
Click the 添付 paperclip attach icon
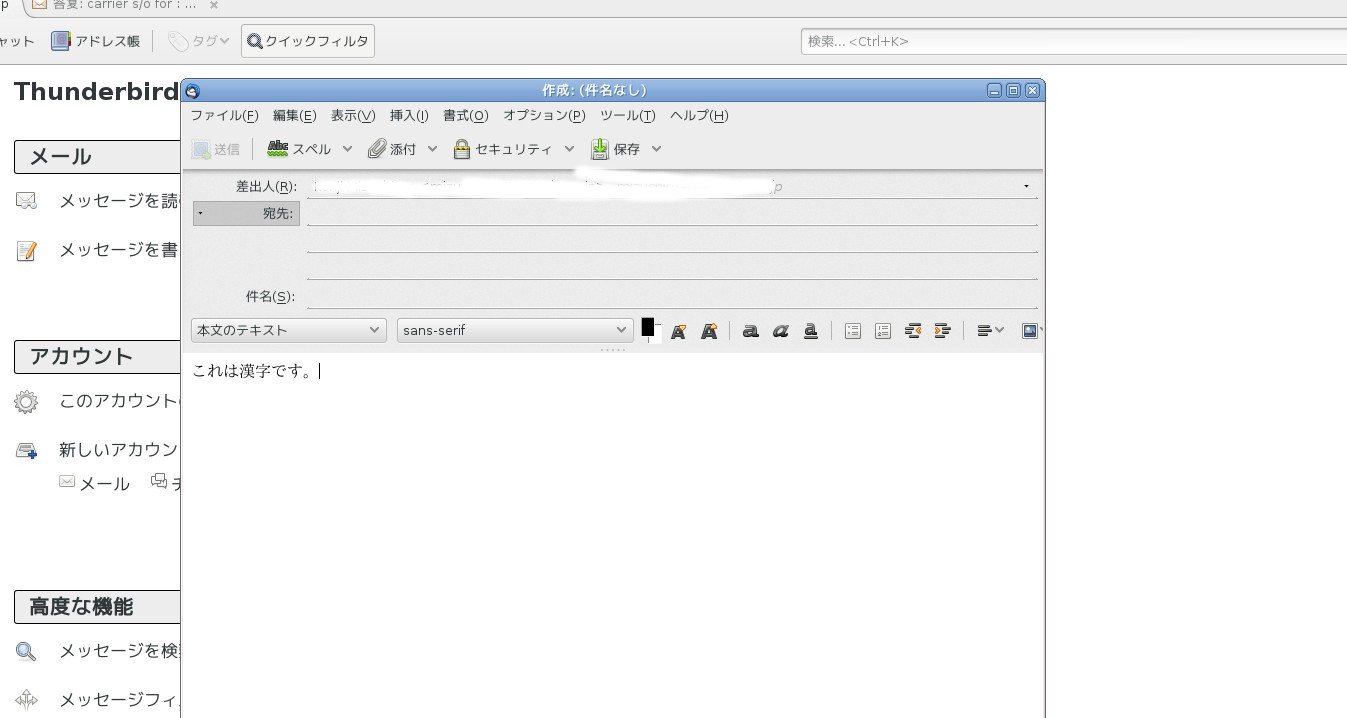tap(377, 149)
